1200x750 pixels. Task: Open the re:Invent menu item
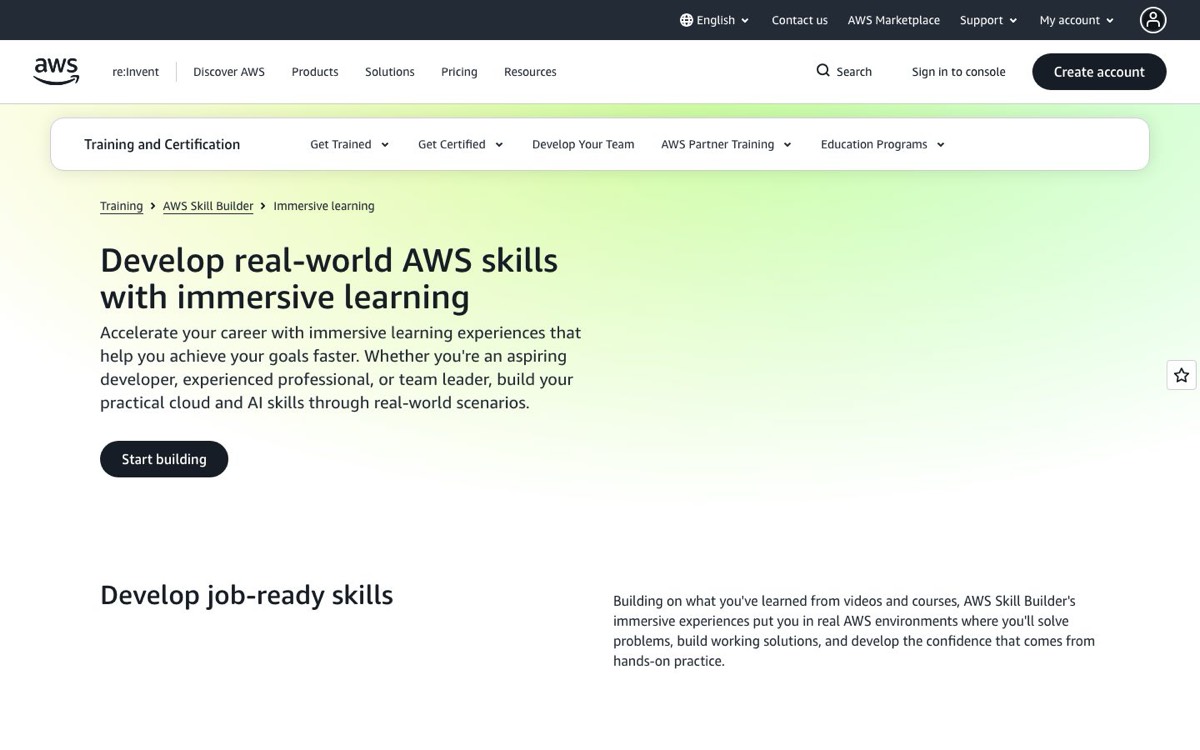[136, 72]
